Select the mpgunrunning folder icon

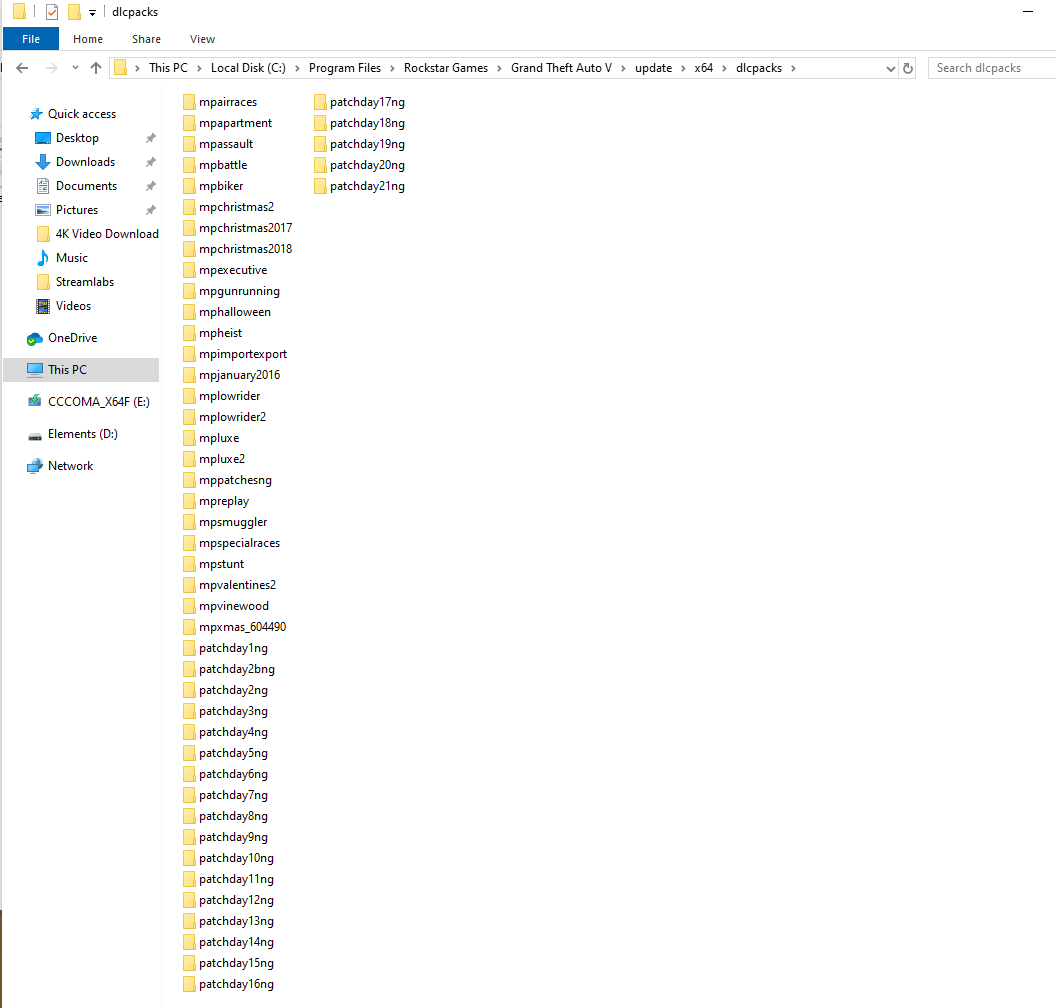click(x=189, y=291)
